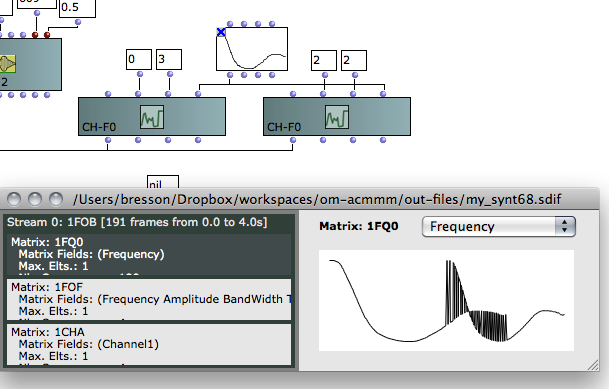Click the SDIF window title bar path
Viewport: 609px width, 389px height.
[x=317, y=200]
